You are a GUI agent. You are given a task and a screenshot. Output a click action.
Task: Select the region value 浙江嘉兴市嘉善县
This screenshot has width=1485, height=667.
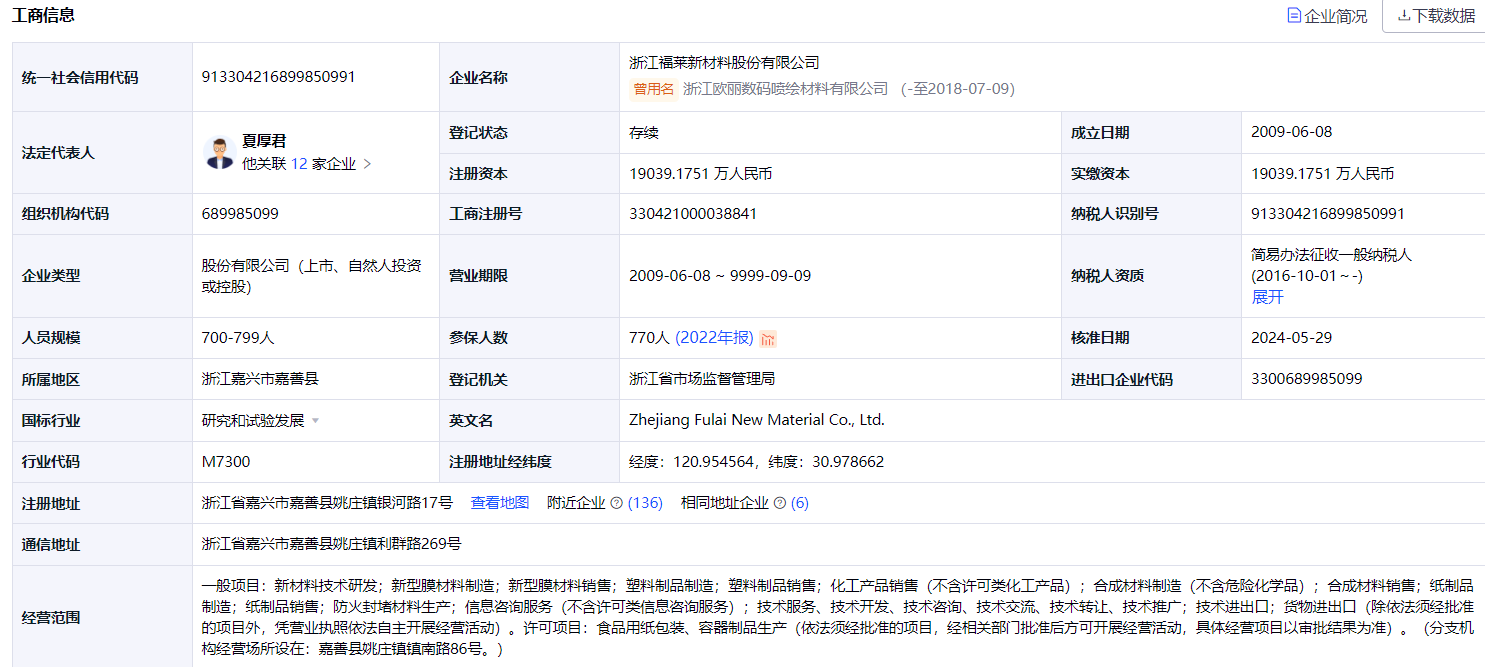click(260, 379)
